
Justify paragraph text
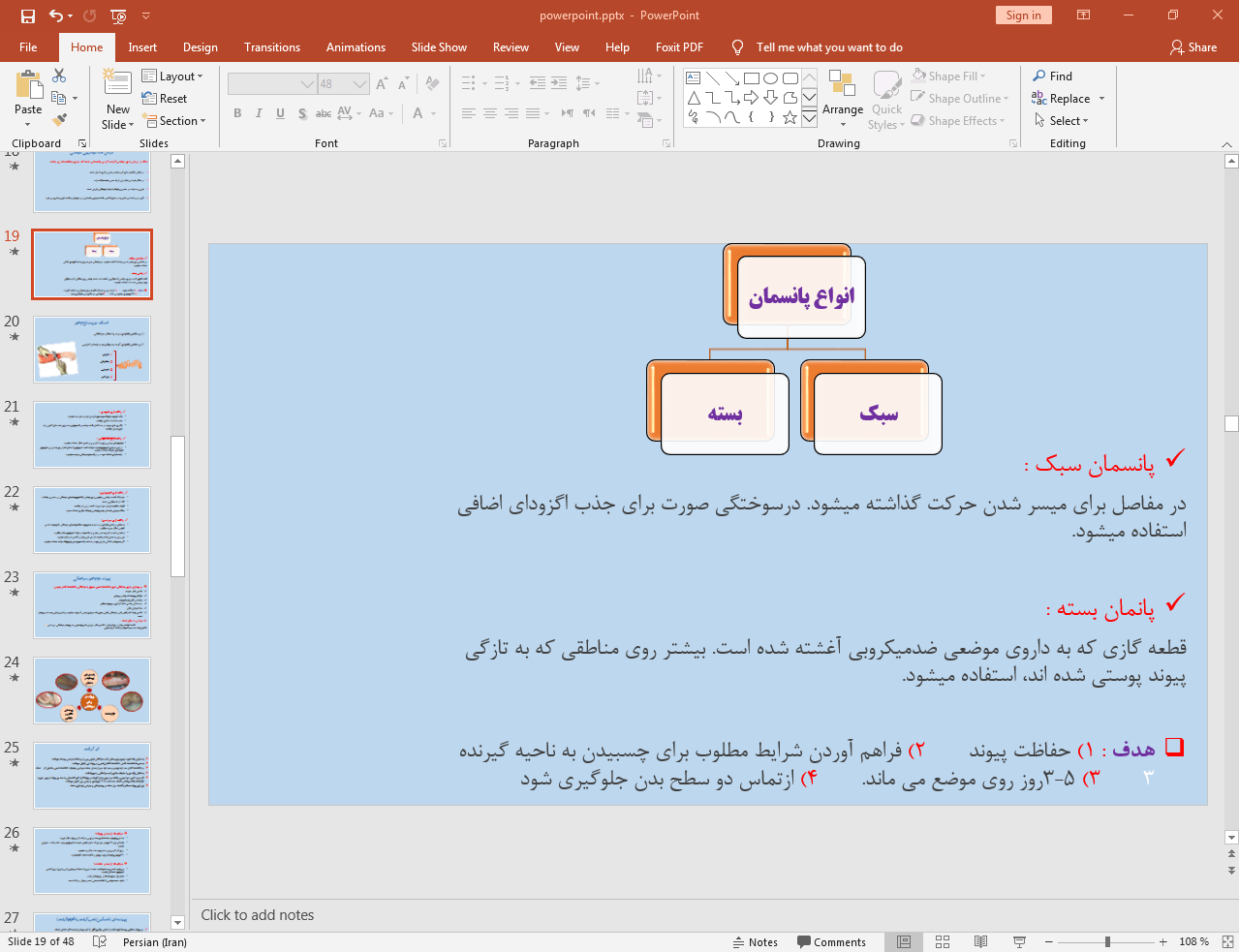tap(533, 113)
